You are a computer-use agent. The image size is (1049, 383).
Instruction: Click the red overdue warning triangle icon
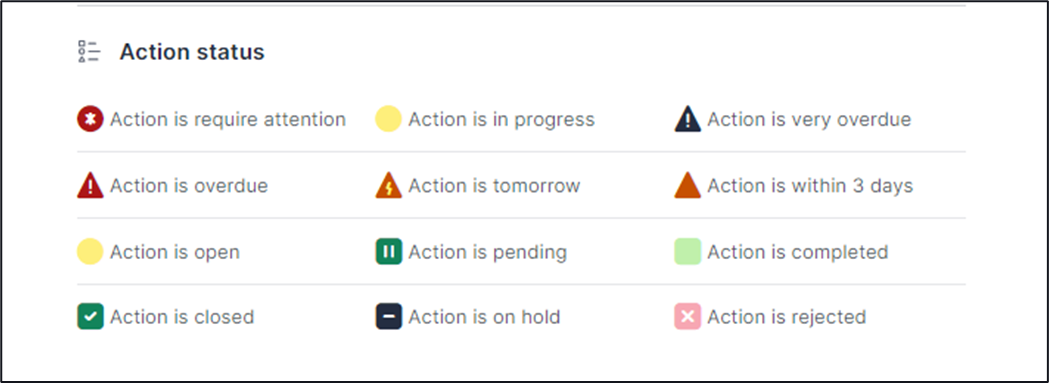(90, 185)
